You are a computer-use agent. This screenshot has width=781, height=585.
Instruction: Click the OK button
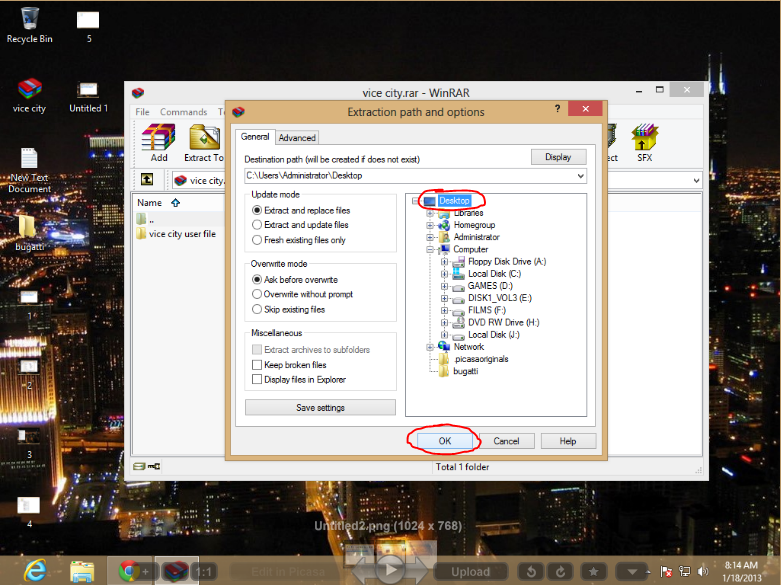point(445,441)
